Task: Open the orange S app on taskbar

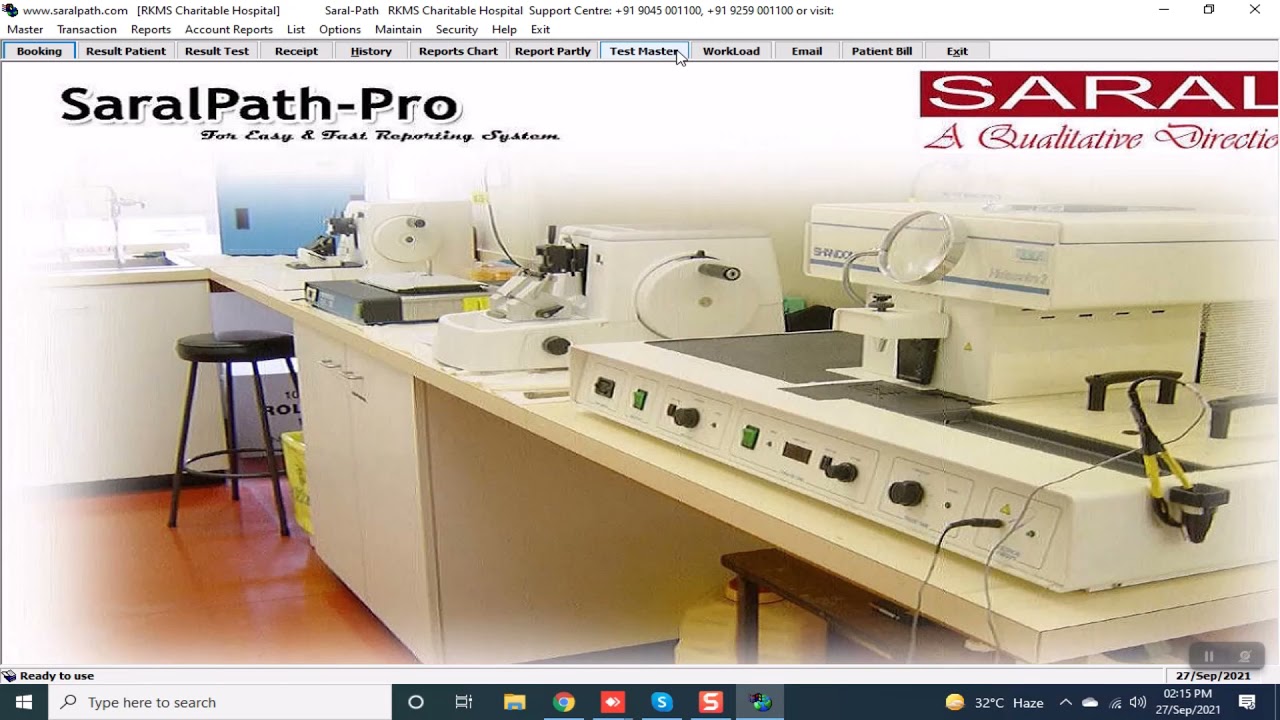Action: [x=711, y=702]
